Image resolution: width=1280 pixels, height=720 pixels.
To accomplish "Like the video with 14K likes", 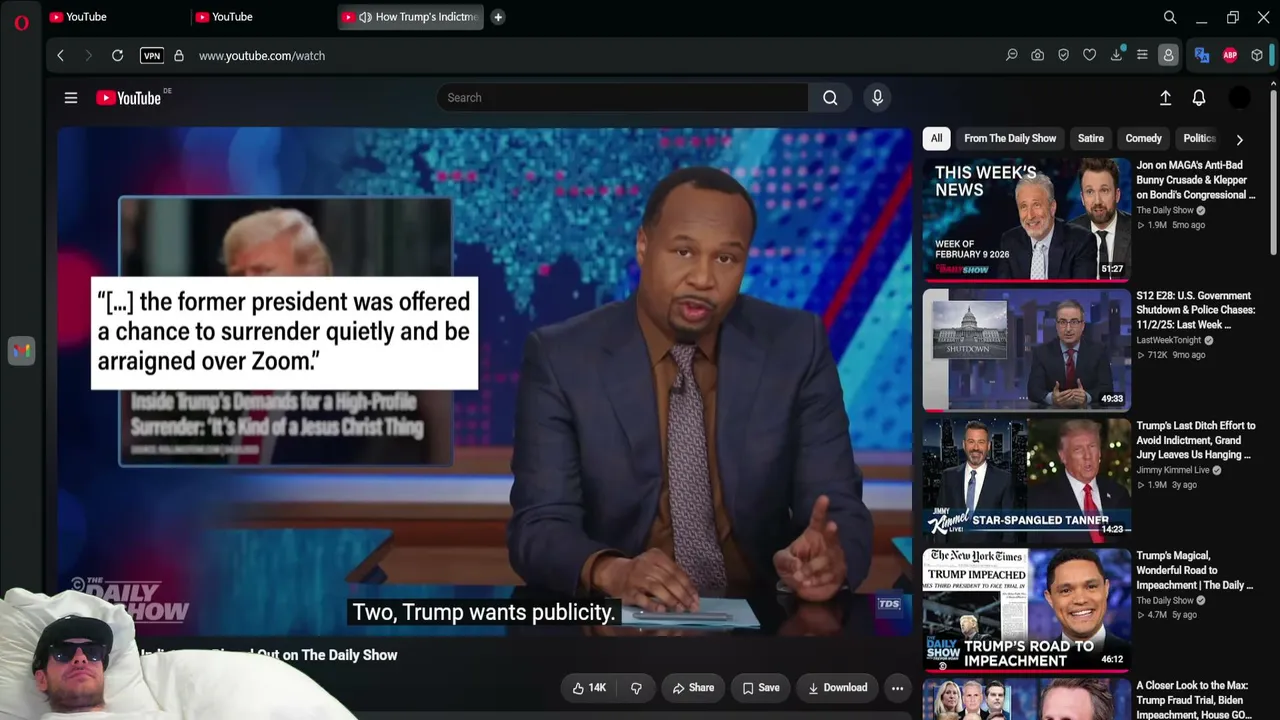I will [589, 688].
